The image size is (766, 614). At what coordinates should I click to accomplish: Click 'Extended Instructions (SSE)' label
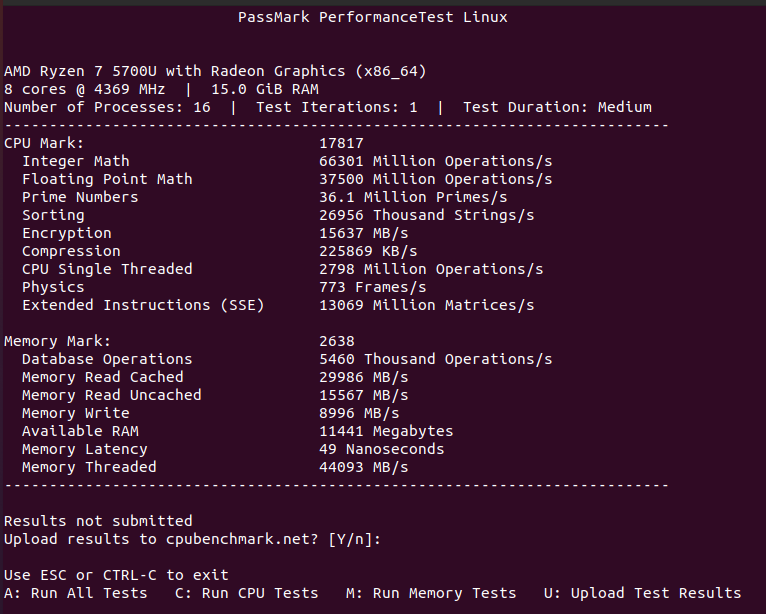click(x=143, y=305)
